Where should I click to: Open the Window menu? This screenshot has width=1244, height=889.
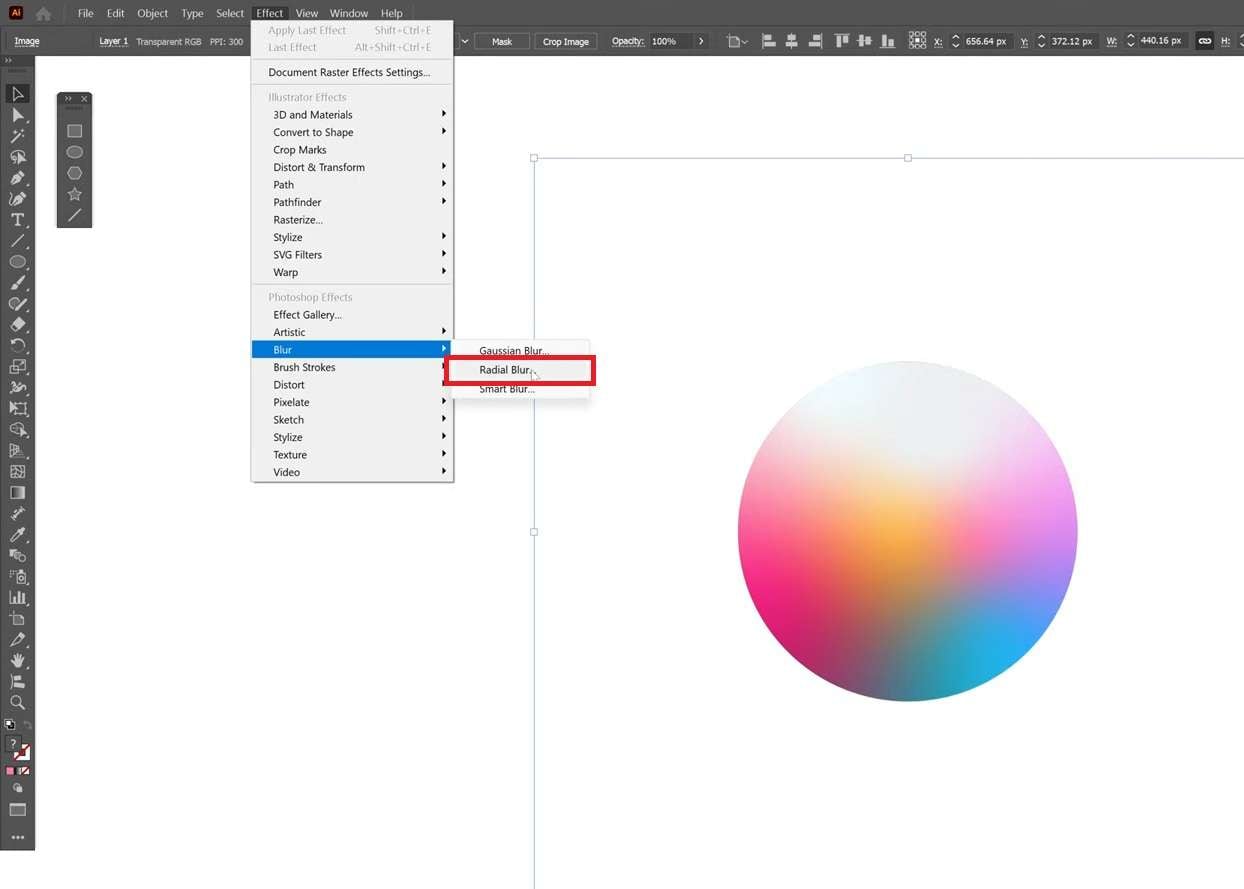[349, 13]
